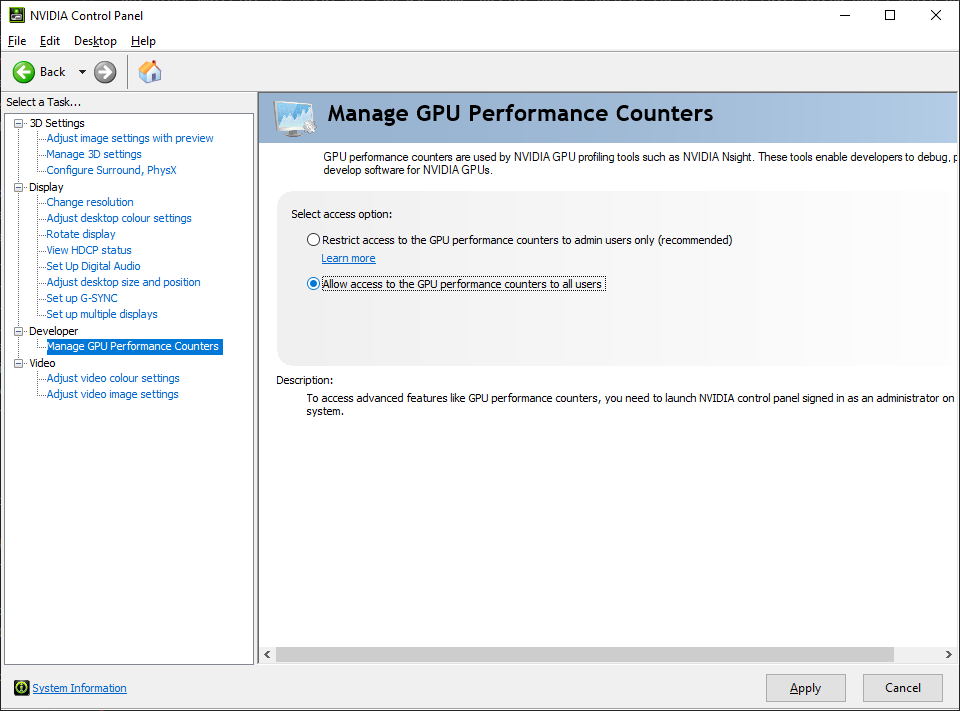960x711 pixels.
Task: Maximize the NVIDIA Control Panel window
Action: (890, 15)
